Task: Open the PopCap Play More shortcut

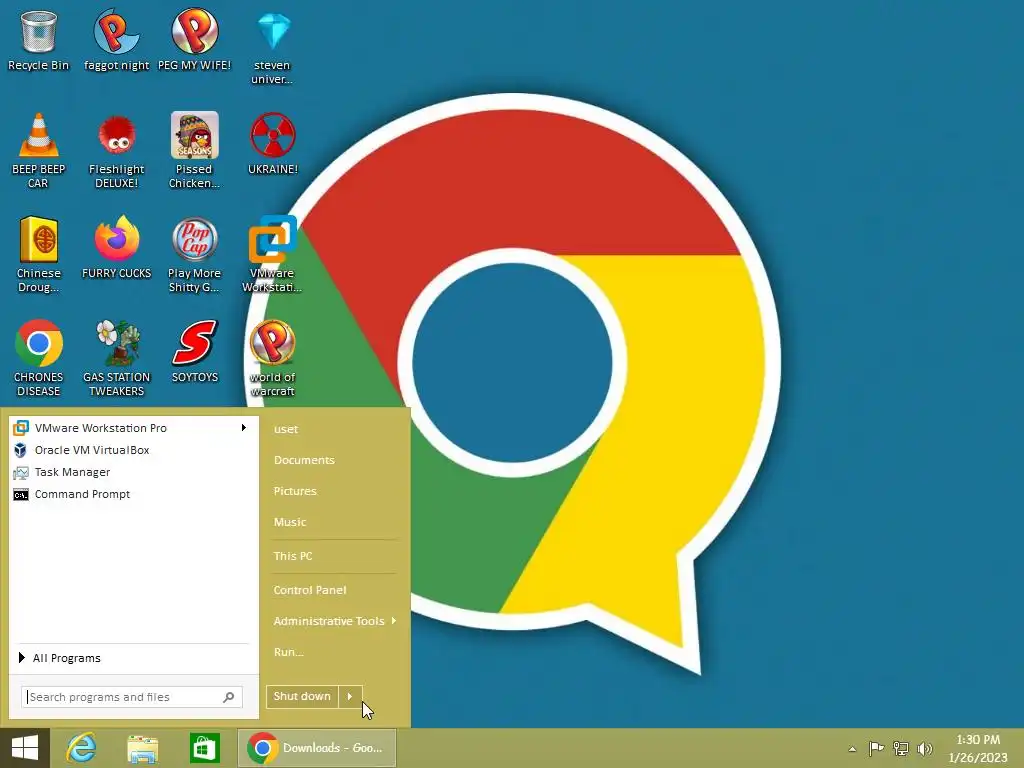Action: coord(195,255)
